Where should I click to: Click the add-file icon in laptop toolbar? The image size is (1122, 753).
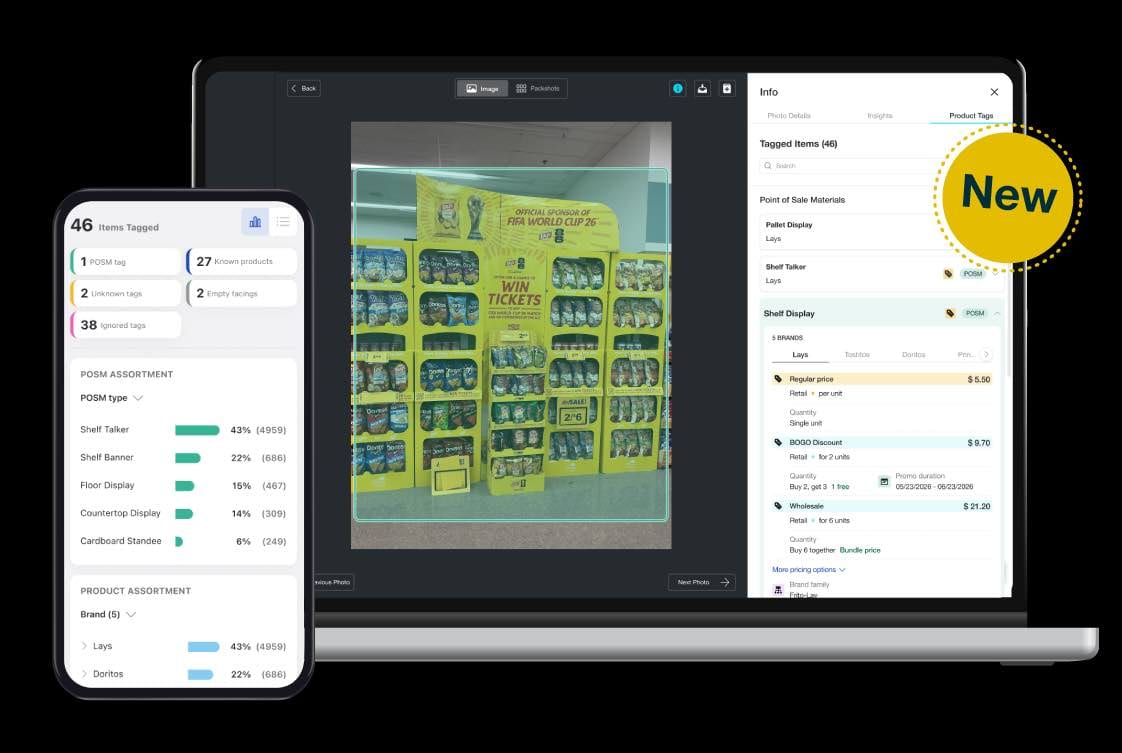pyautogui.click(x=727, y=89)
